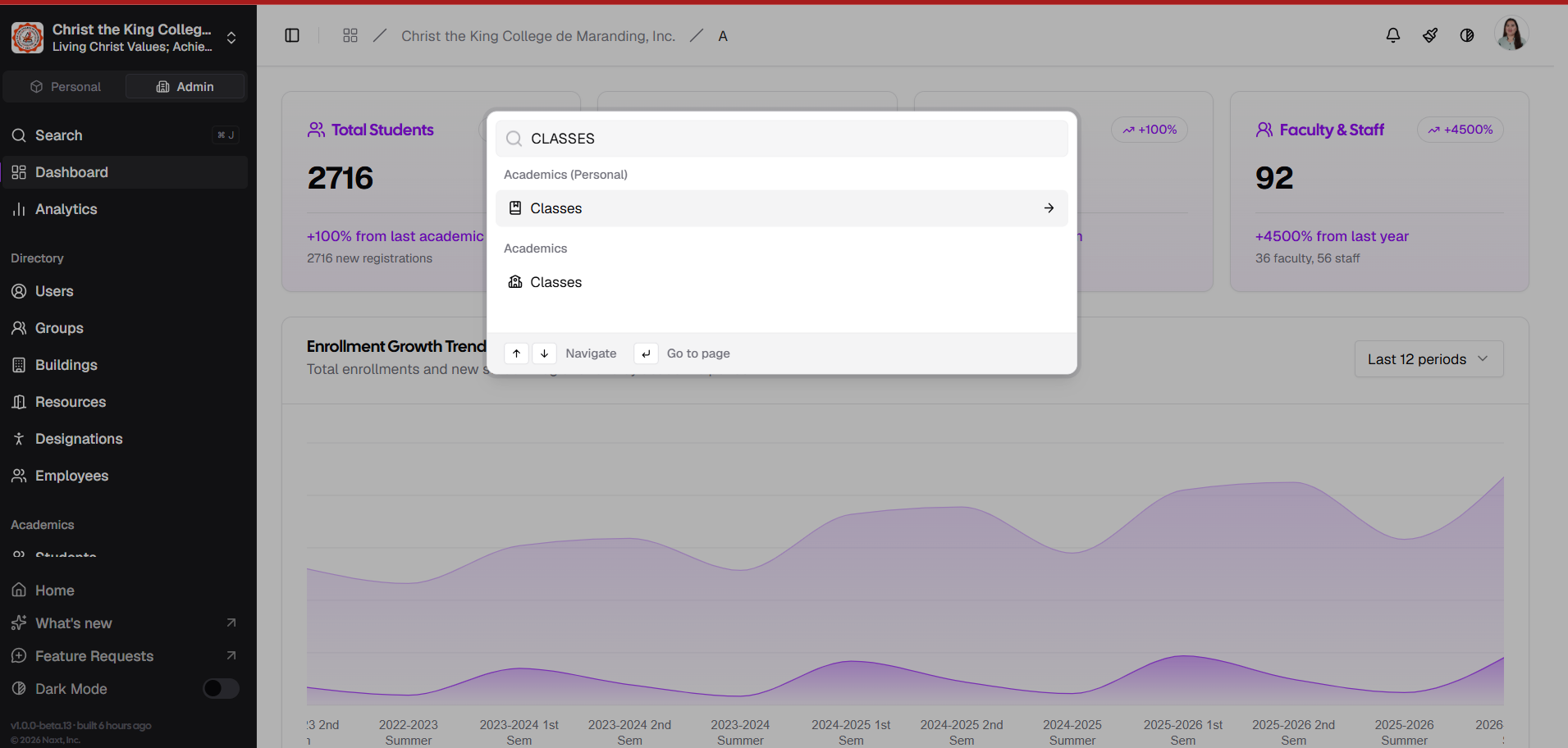1568x748 pixels.
Task: Click the Resources book icon
Action: tap(19, 402)
